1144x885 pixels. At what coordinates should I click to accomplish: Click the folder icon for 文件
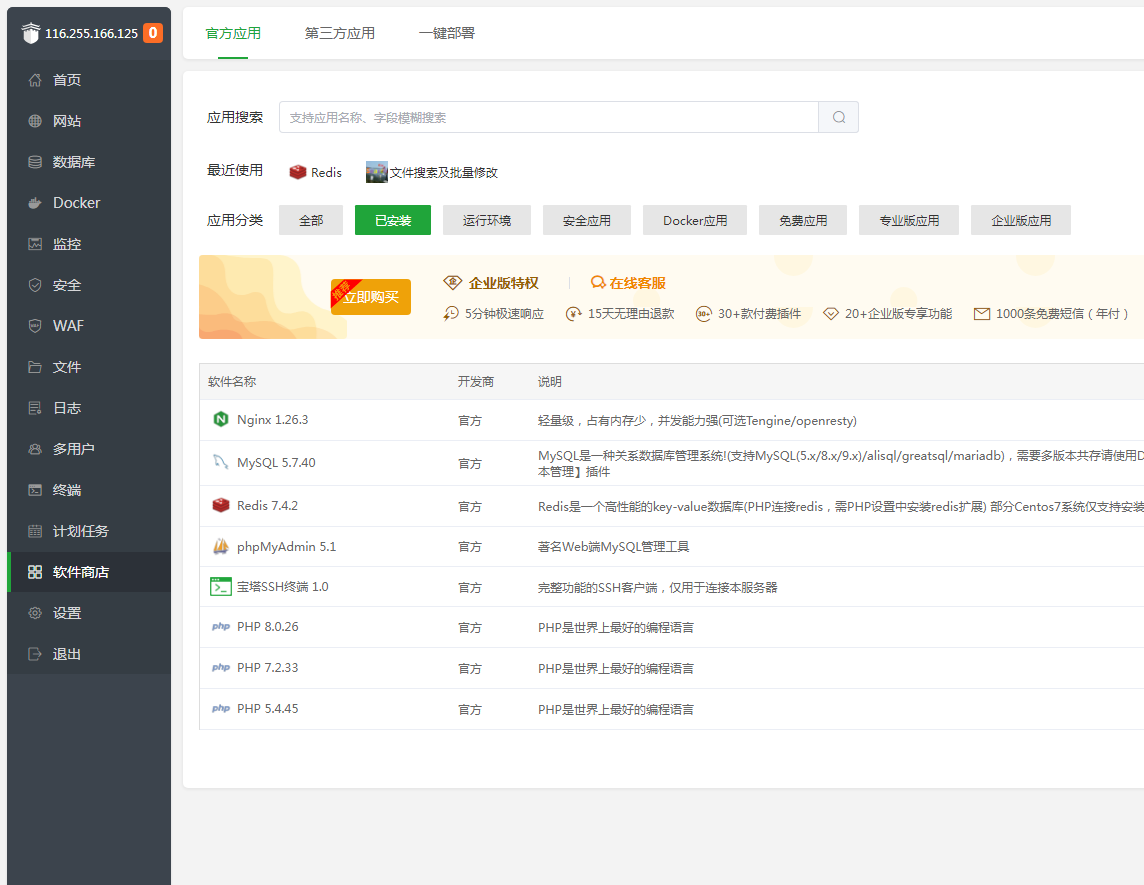point(34,367)
